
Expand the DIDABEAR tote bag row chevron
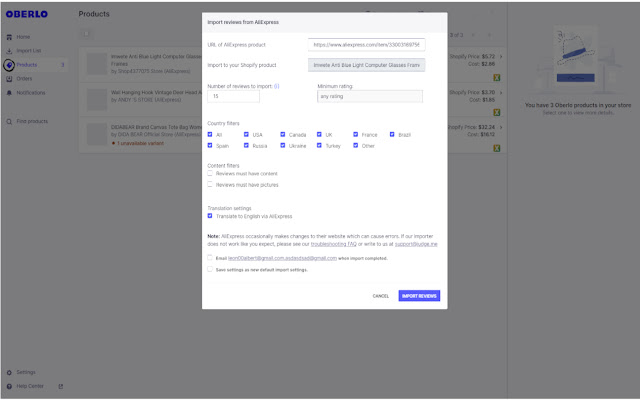coord(501,127)
